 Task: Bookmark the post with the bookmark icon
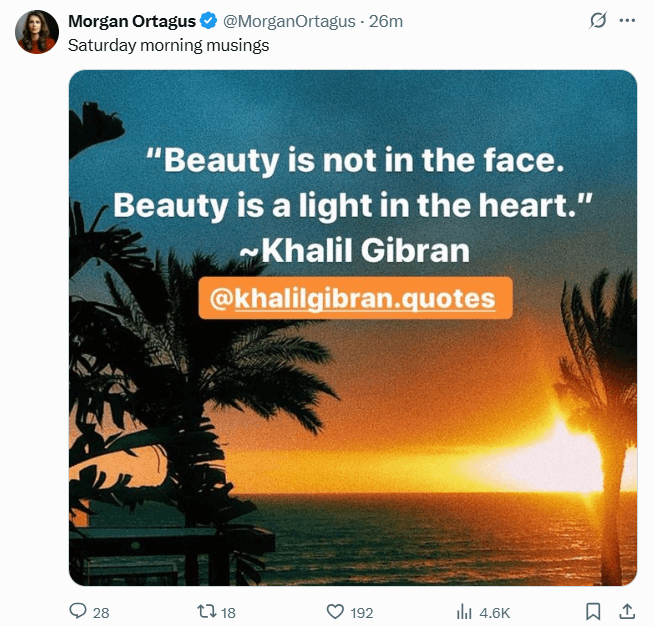tap(593, 611)
